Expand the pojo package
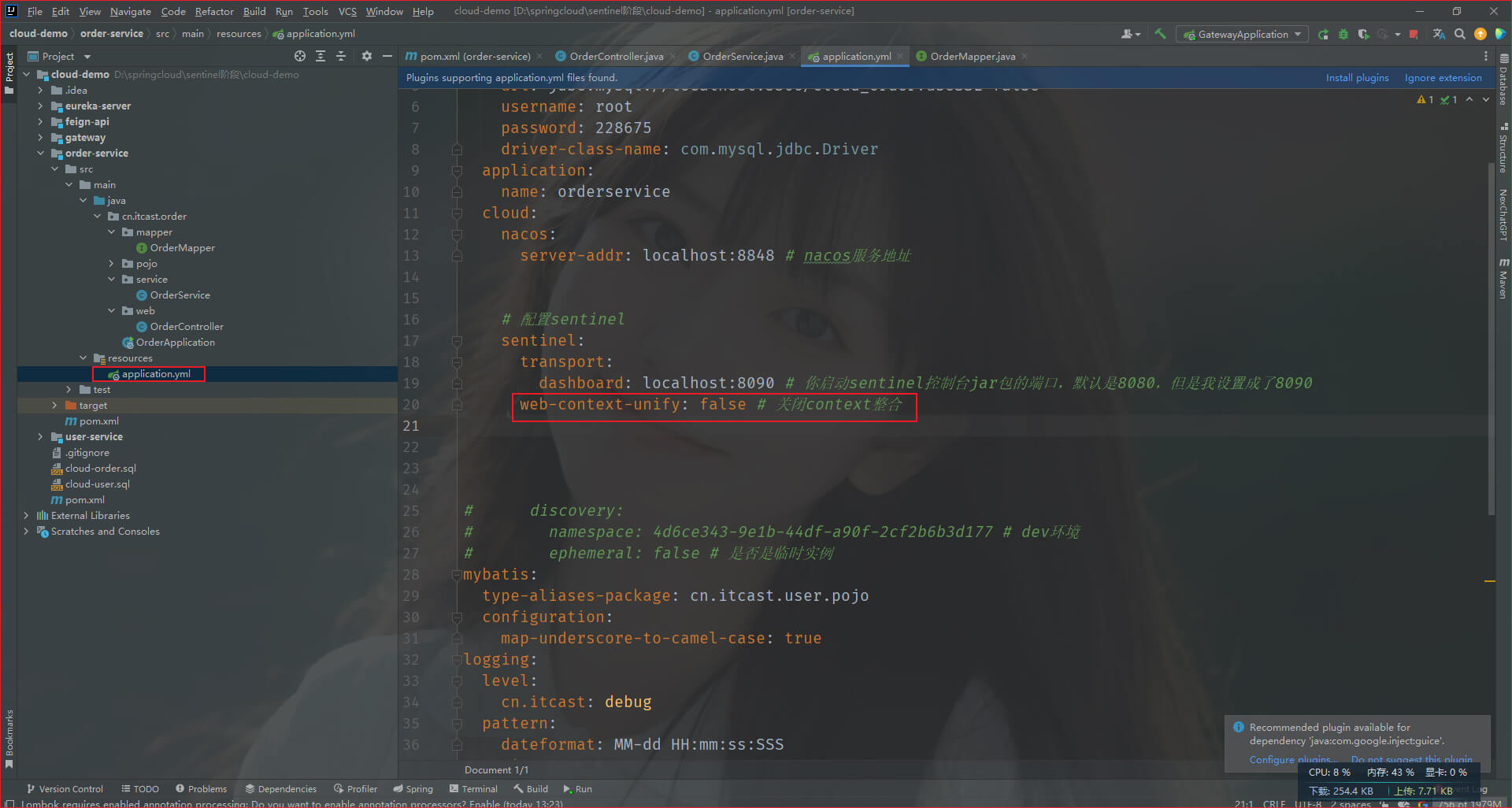1512x808 pixels. click(x=111, y=263)
